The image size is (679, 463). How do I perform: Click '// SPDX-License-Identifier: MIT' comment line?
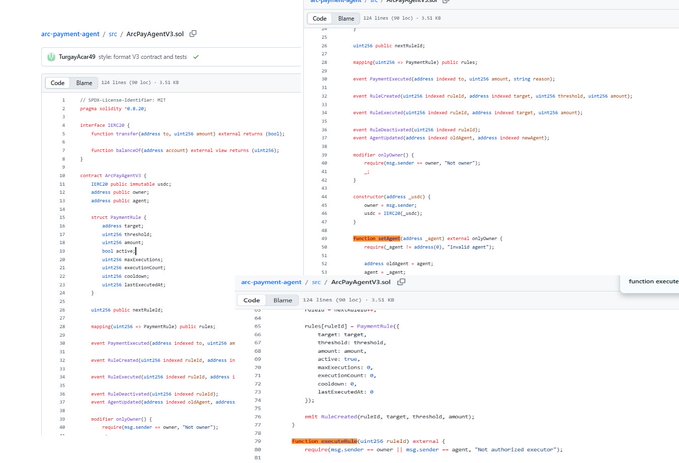123,100
